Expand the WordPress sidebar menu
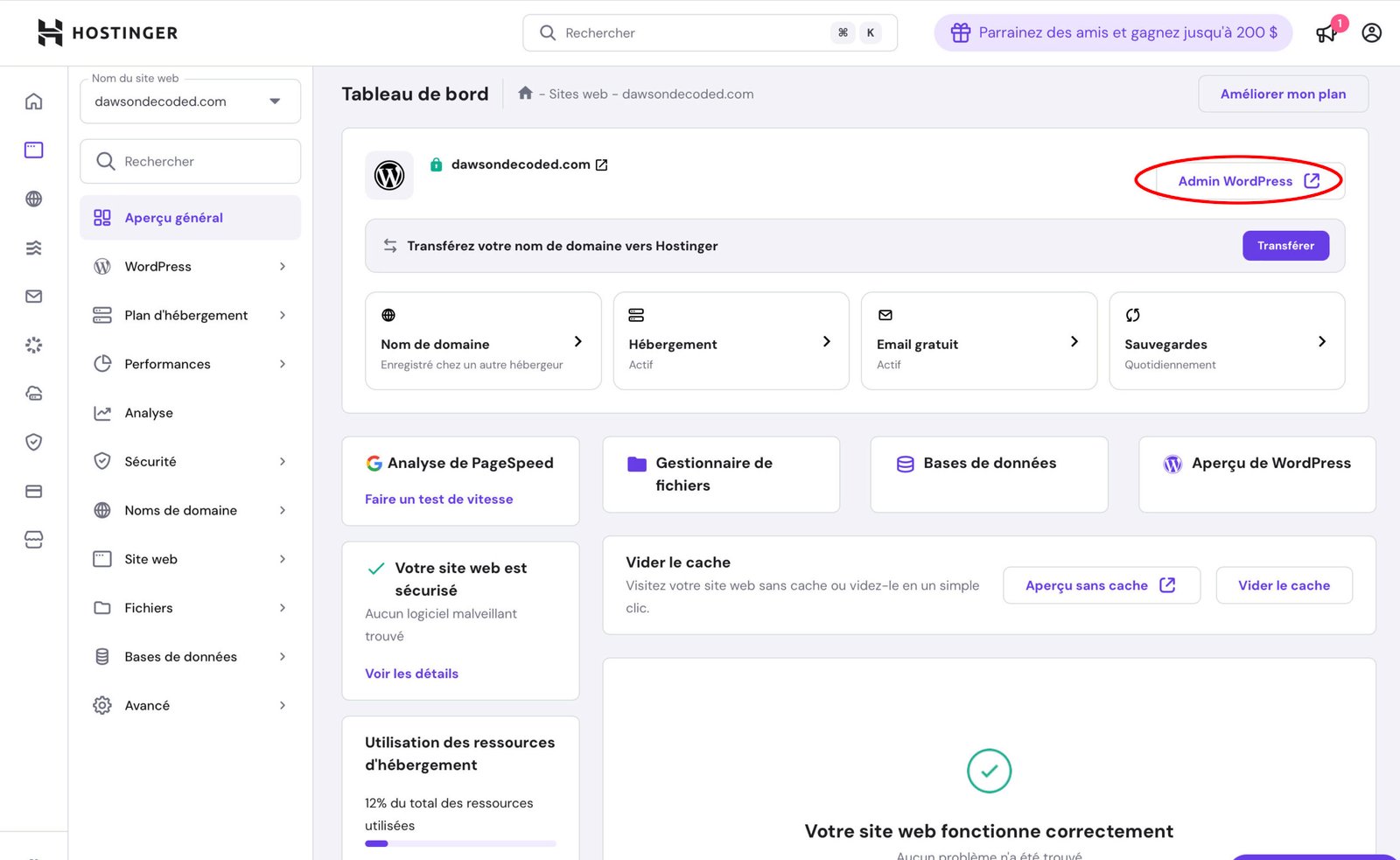The image size is (1400, 860). click(190, 266)
